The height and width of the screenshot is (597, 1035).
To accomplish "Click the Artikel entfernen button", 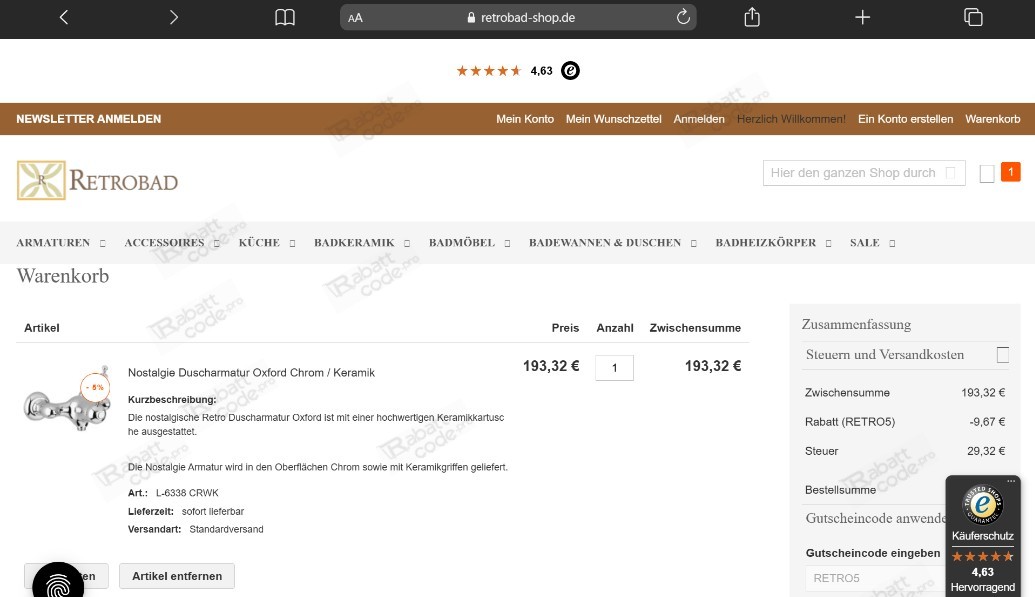I will click(x=177, y=576).
